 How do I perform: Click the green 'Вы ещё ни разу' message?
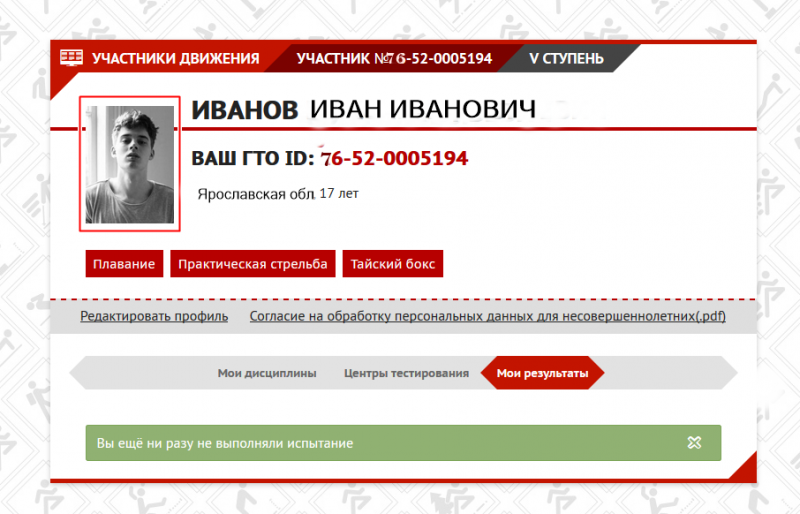[225, 442]
